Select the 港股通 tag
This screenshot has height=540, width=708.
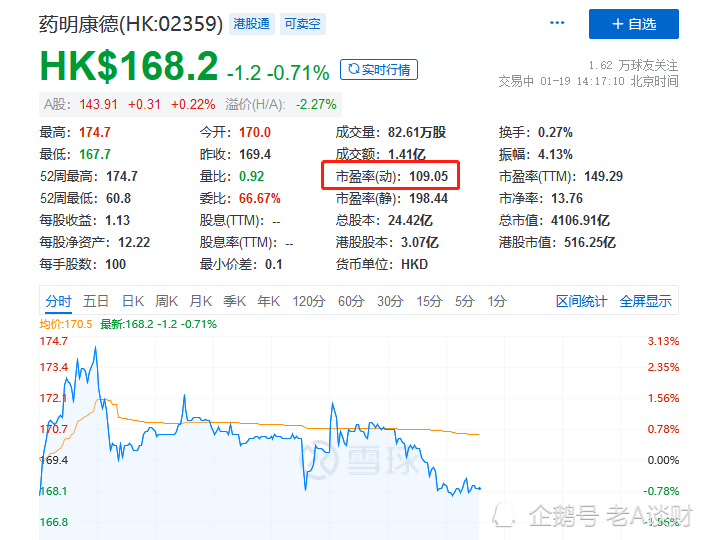tap(252, 23)
